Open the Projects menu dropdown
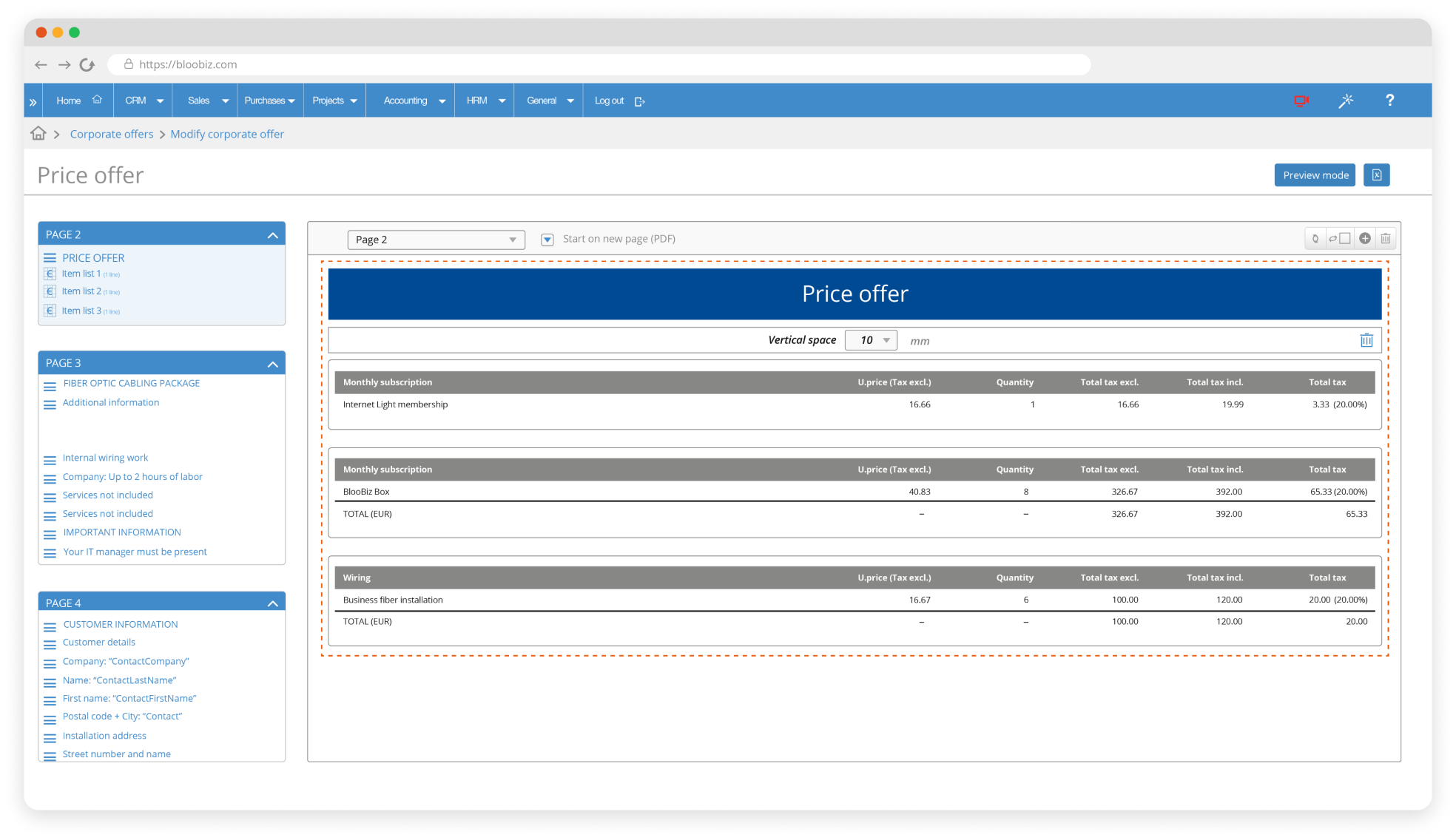 coord(334,101)
